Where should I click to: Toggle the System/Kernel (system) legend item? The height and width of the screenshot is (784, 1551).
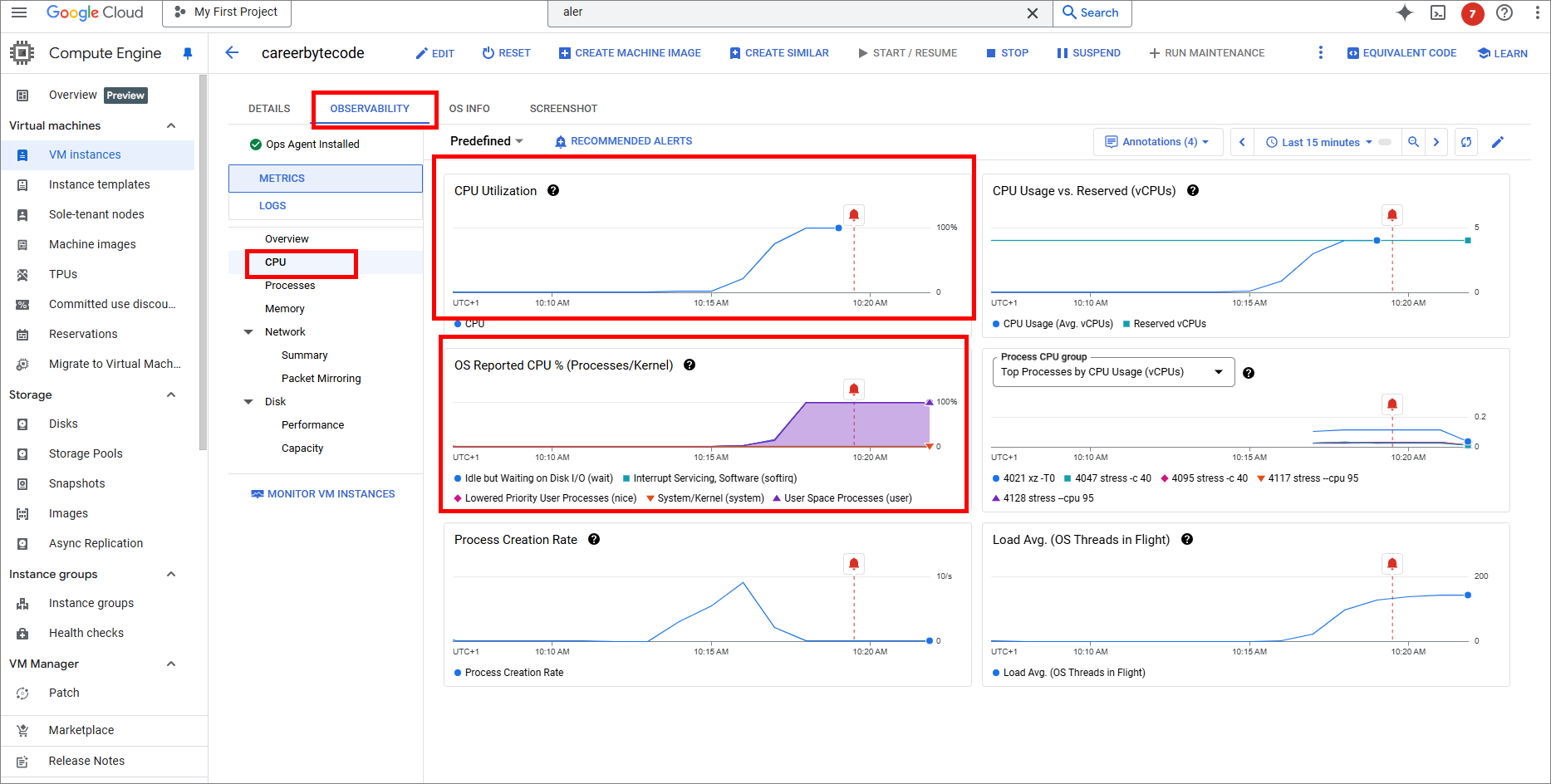[705, 498]
